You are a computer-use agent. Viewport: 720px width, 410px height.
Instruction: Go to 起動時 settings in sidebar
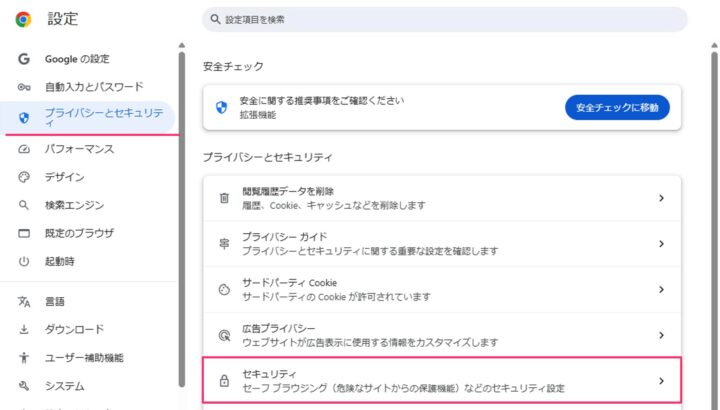tap(62, 261)
